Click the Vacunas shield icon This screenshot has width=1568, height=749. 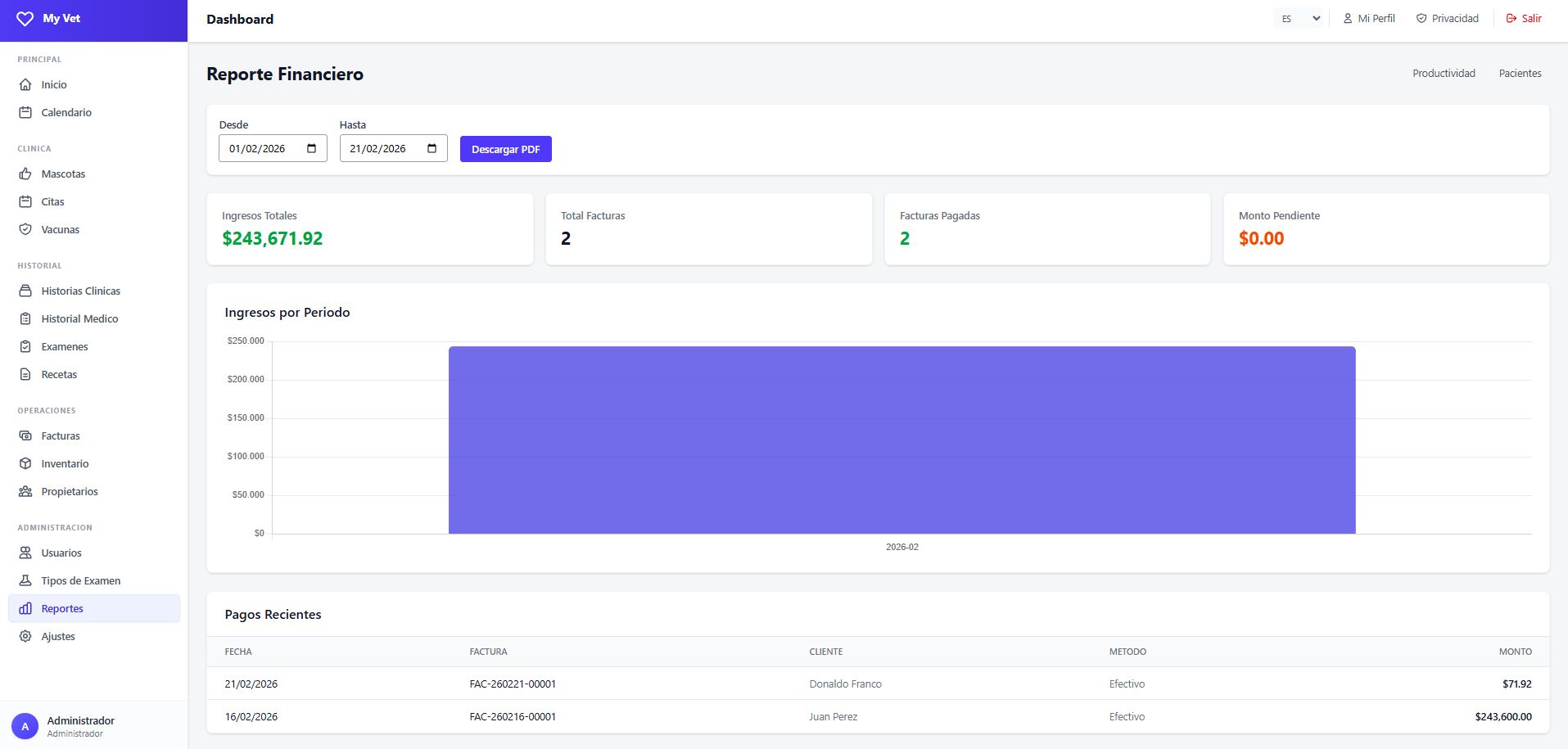pyautogui.click(x=25, y=229)
